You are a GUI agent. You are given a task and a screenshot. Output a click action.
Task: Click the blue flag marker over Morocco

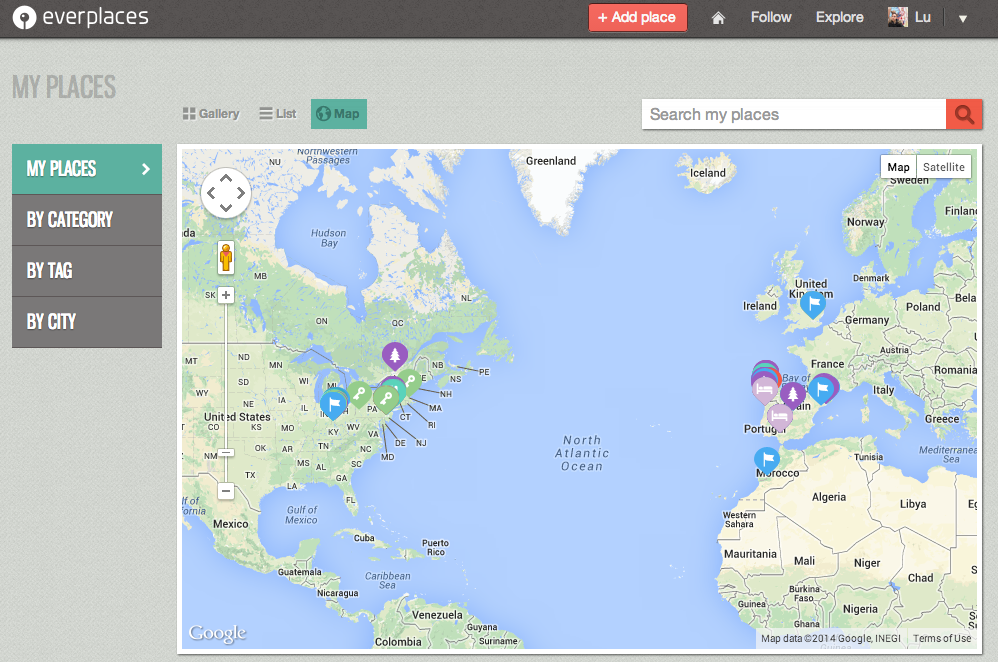point(767,459)
